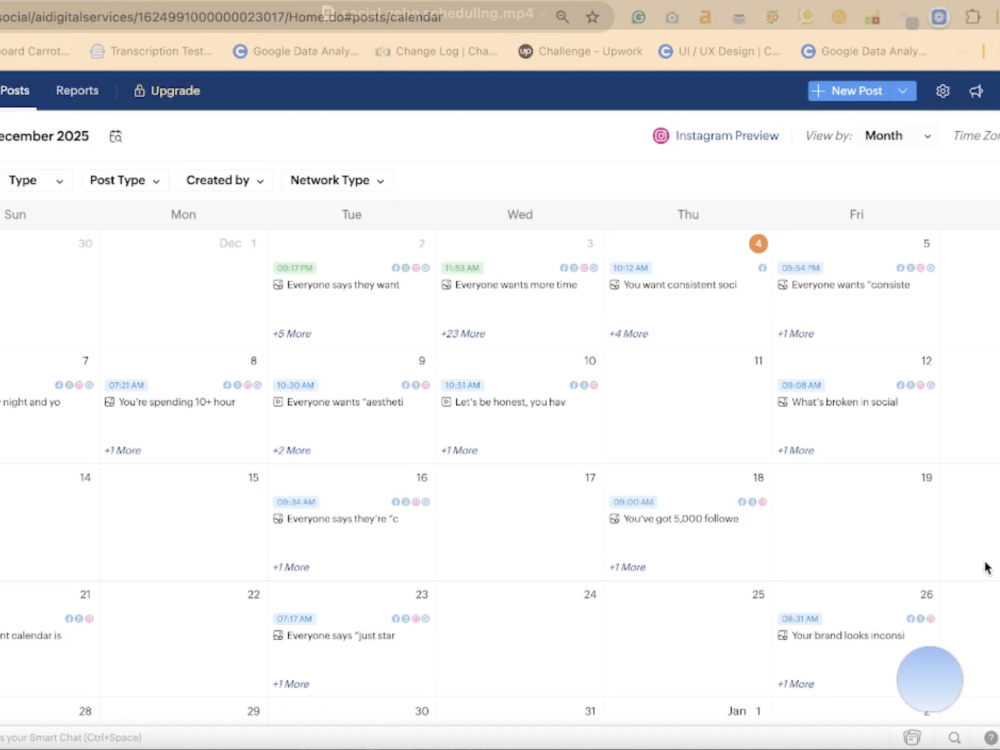Screen dimensions: 1000x750
Task: Select the Posts tab
Action: click(15, 91)
